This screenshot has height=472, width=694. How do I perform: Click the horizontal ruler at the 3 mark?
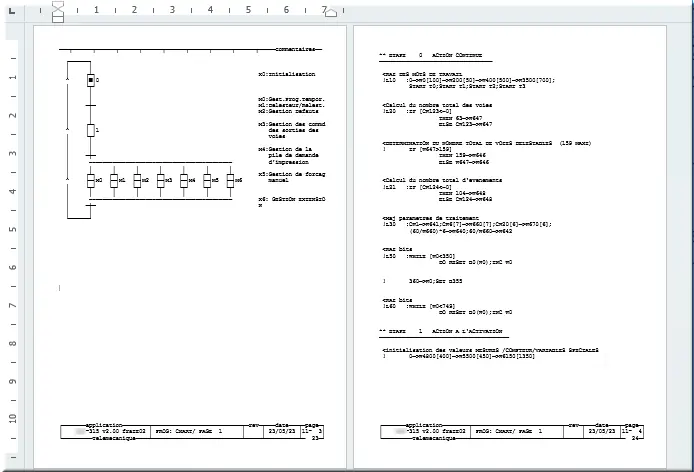pos(172,10)
